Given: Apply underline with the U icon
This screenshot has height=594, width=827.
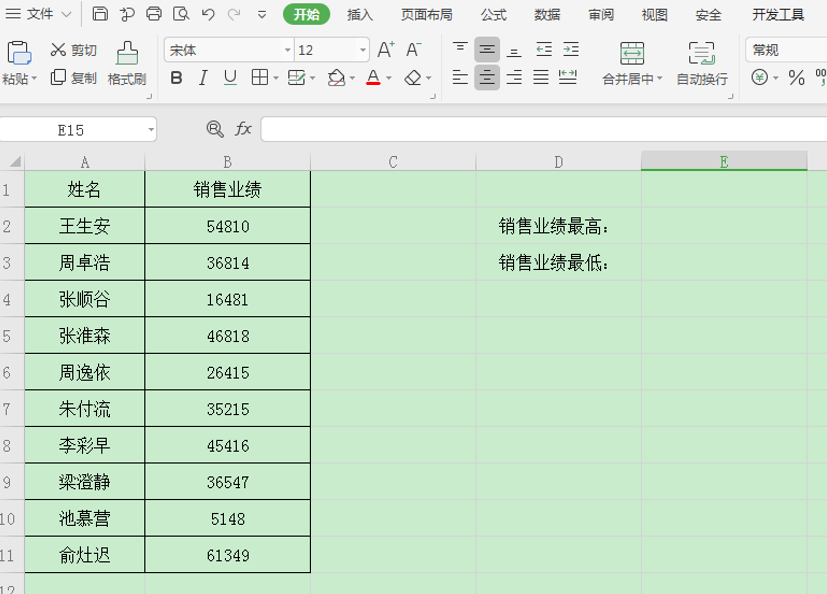Looking at the screenshot, I should [228, 75].
